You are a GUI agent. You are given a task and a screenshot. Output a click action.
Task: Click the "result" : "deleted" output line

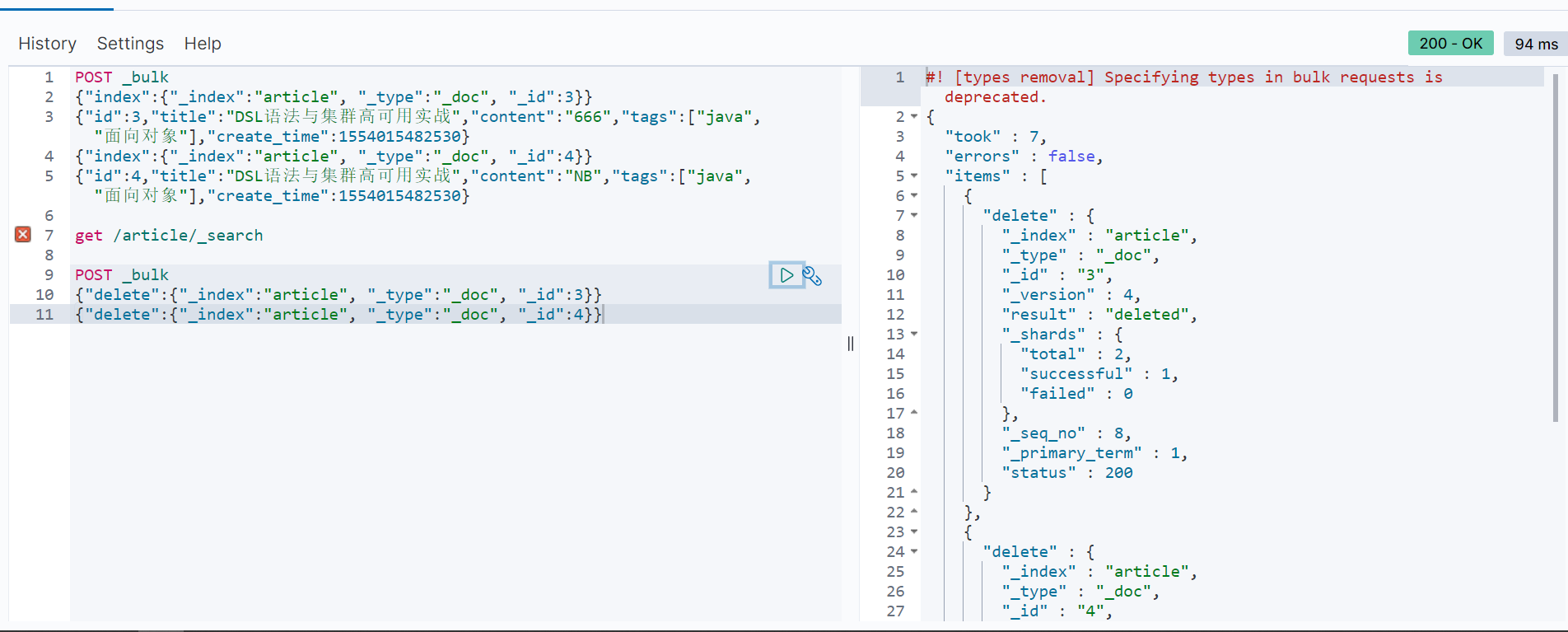point(1099,315)
